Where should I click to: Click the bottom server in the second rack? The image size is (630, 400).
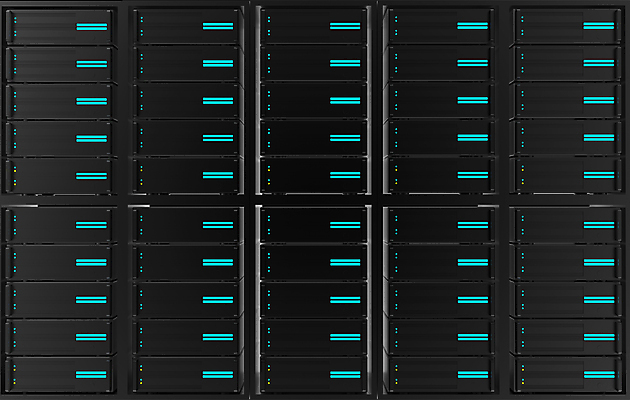tap(185, 374)
